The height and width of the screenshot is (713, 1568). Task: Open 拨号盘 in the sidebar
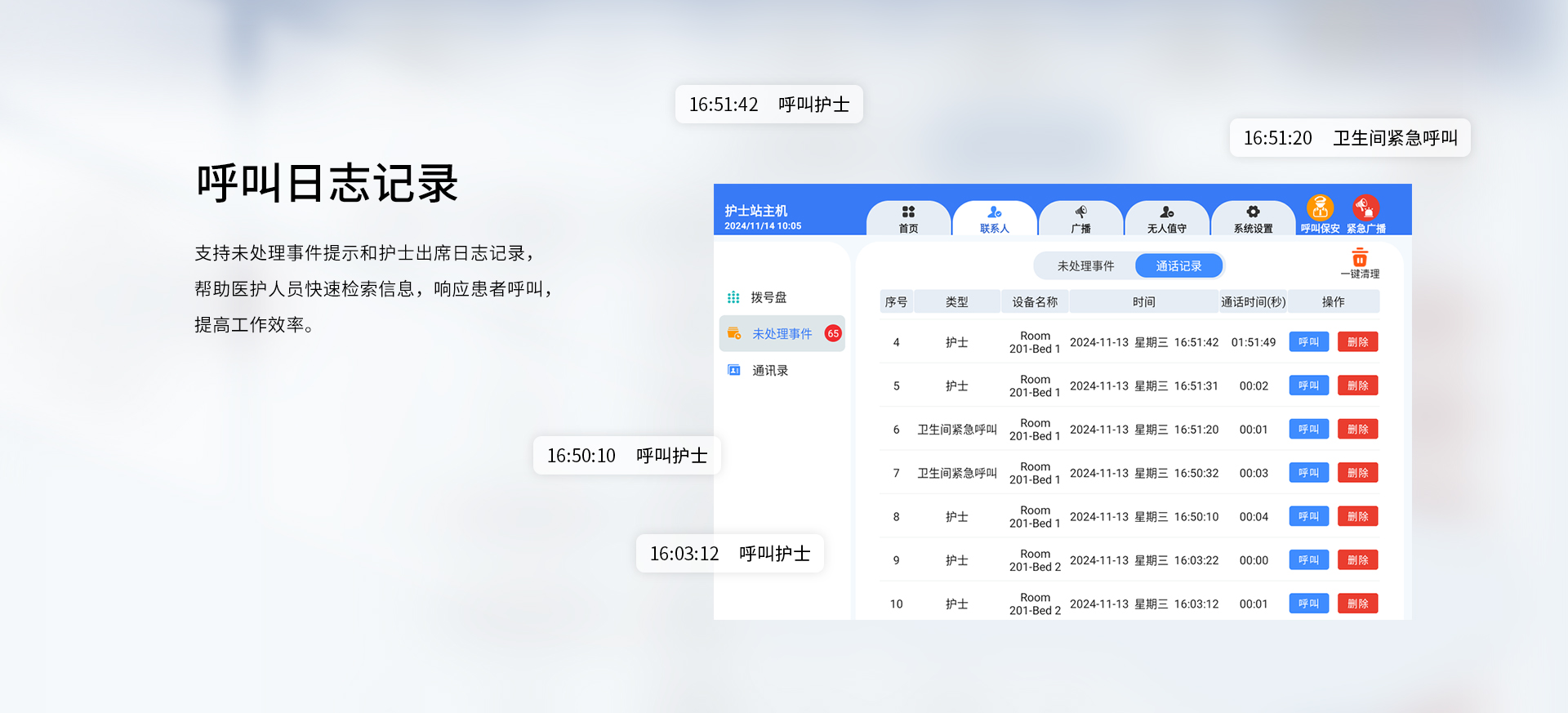click(x=768, y=297)
